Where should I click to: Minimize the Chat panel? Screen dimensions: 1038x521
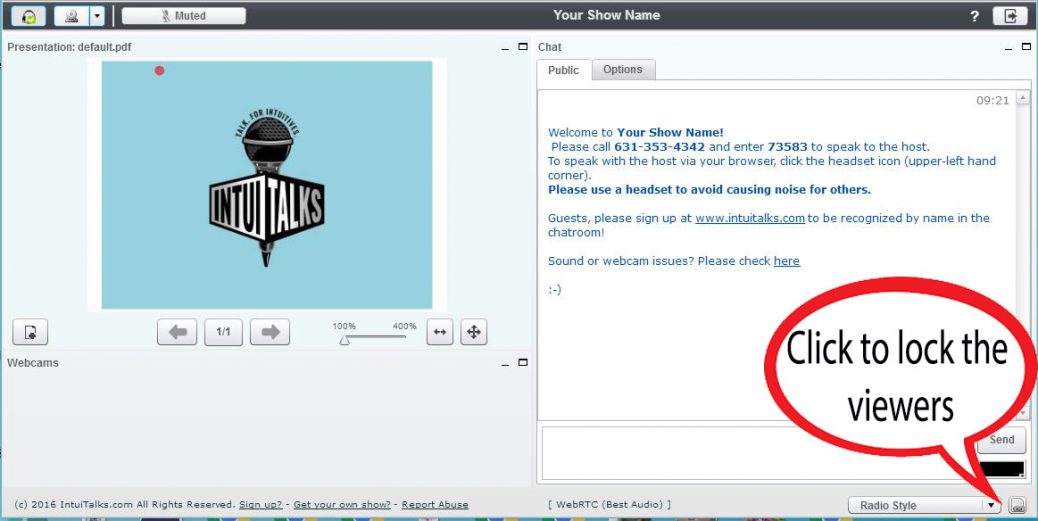(1009, 48)
